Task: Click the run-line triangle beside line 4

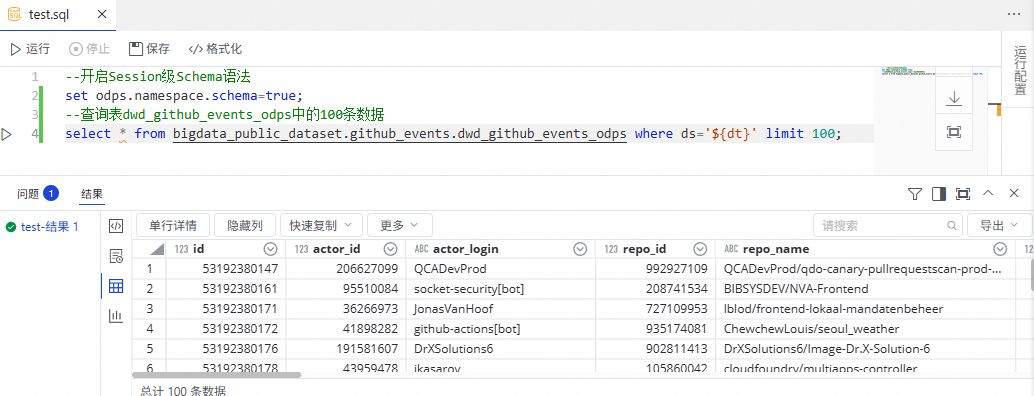Action: point(7,134)
